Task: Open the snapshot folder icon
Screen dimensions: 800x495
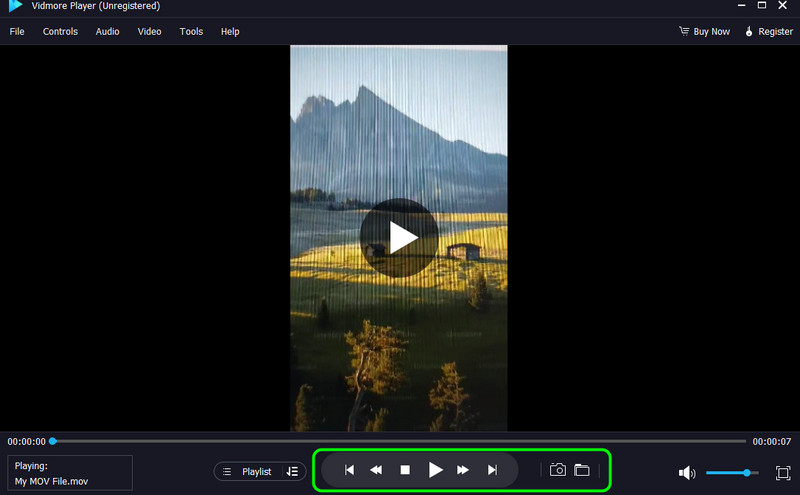Action: [x=581, y=470]
